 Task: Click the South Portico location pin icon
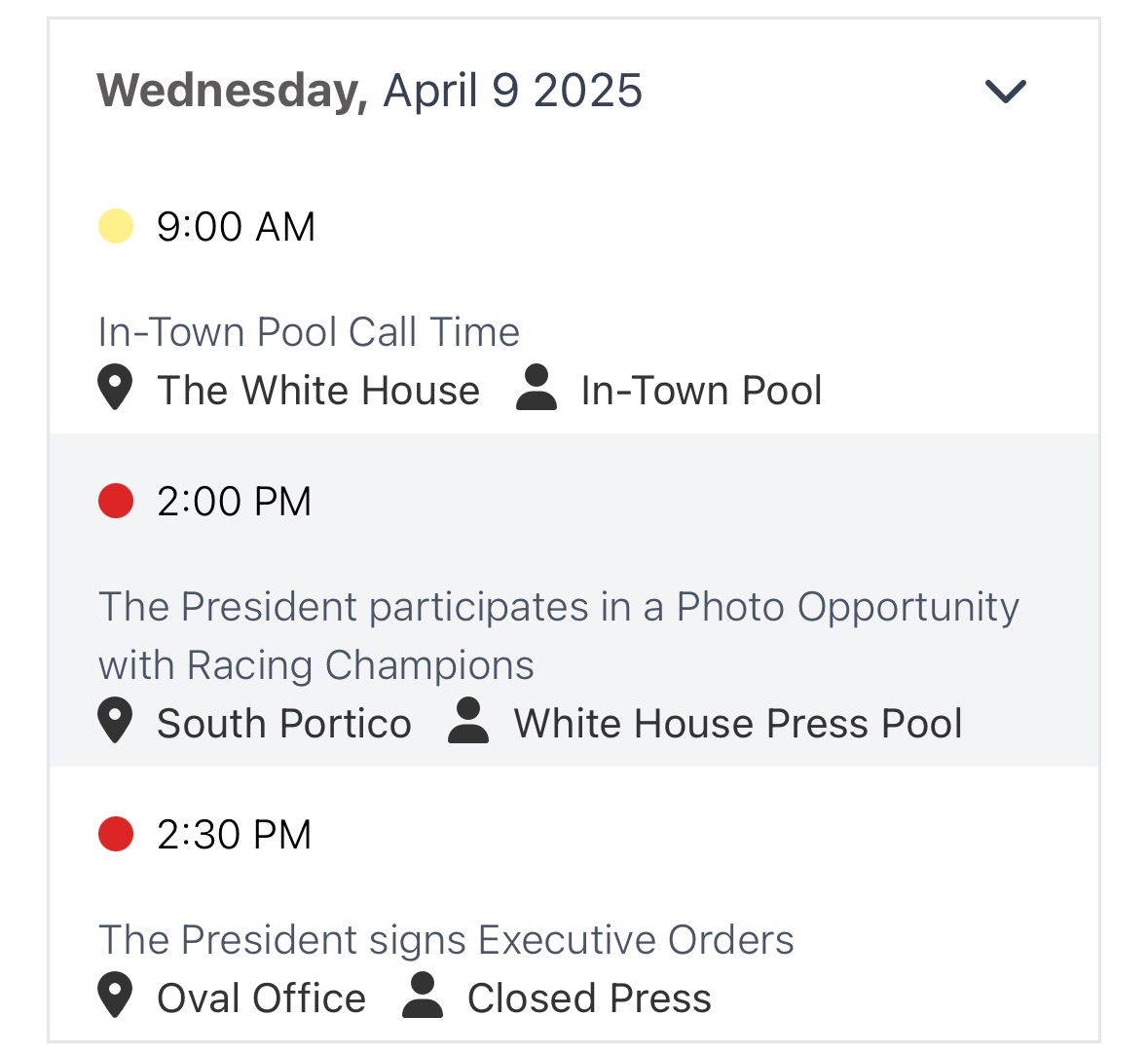point(114,722)
